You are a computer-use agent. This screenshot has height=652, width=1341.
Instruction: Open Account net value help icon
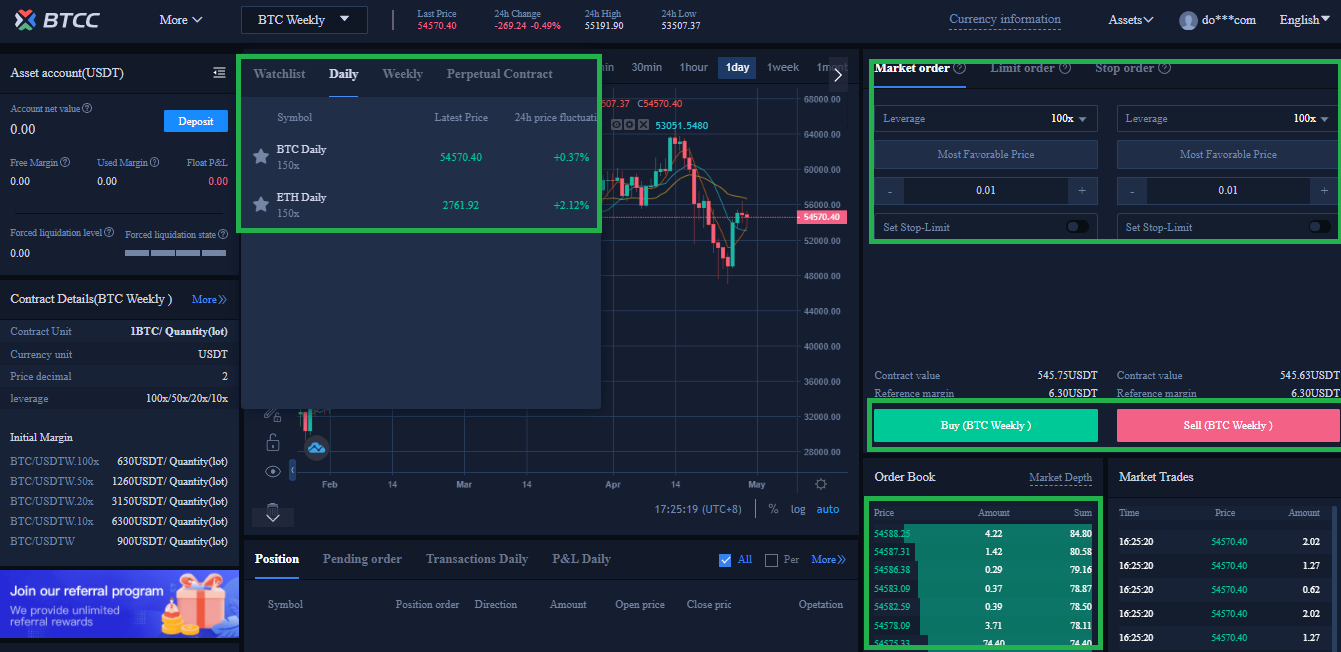[x=87, y=108]
